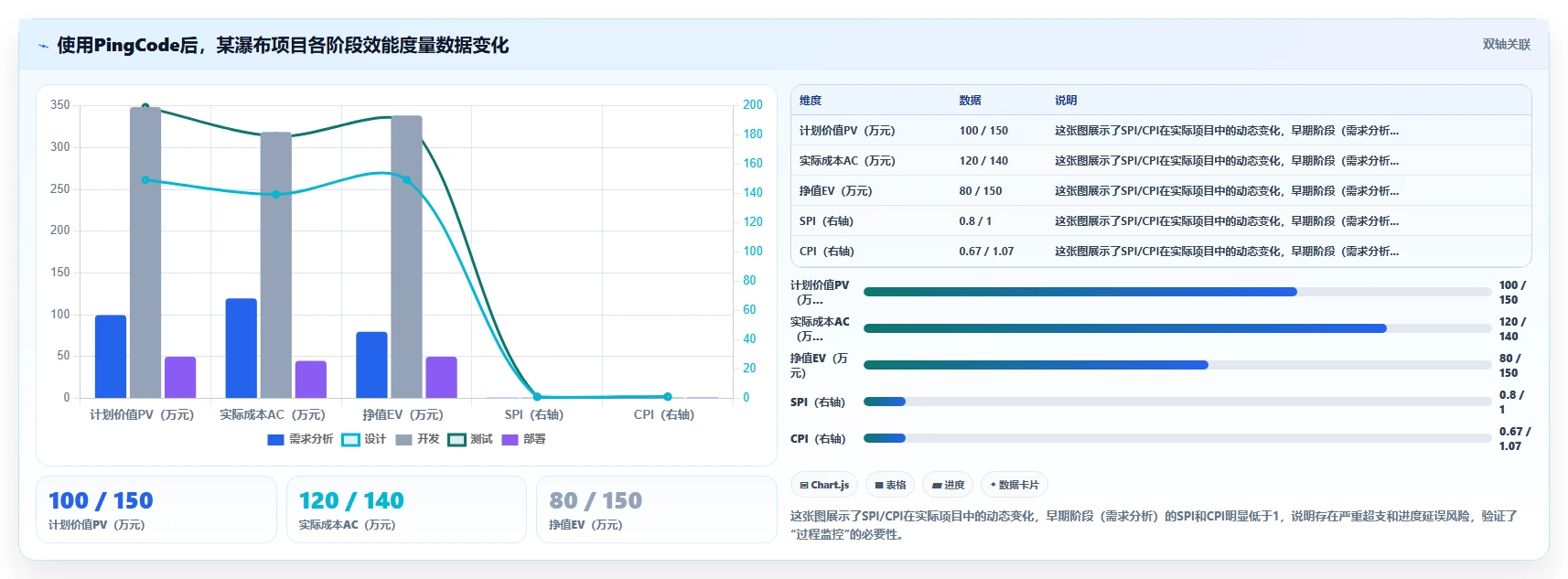
Task: Select the 挣值EV（万元） table row label
Action: click(836, 191)
